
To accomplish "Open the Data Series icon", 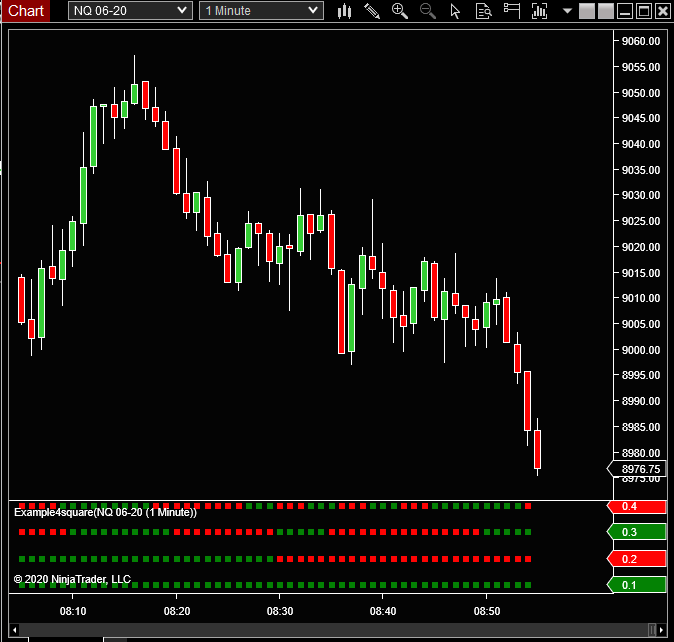I will tap(539, 11).
